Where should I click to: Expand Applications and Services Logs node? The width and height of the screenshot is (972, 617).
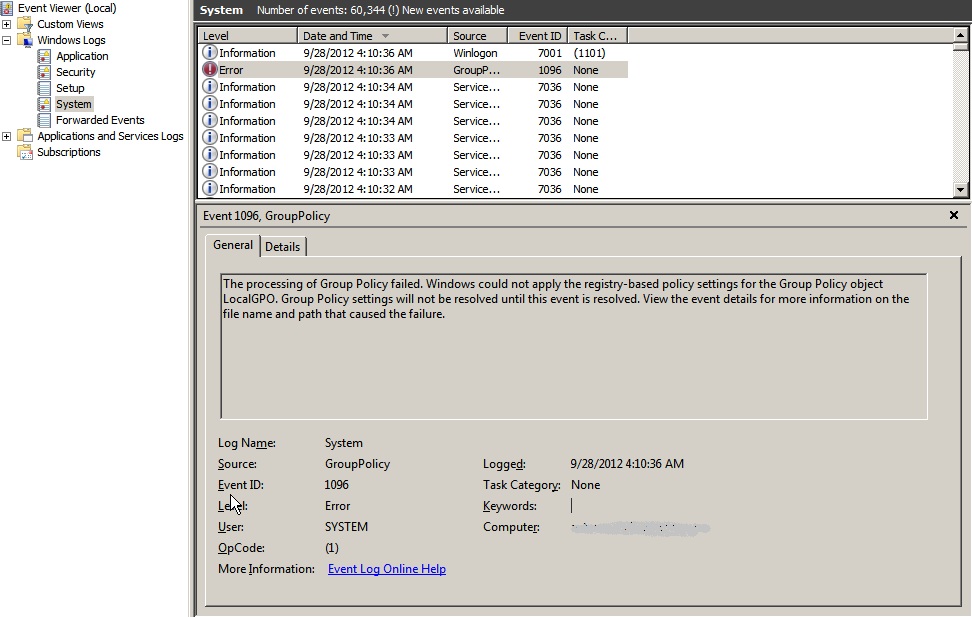pyautogui.click(x=6, y=136)
